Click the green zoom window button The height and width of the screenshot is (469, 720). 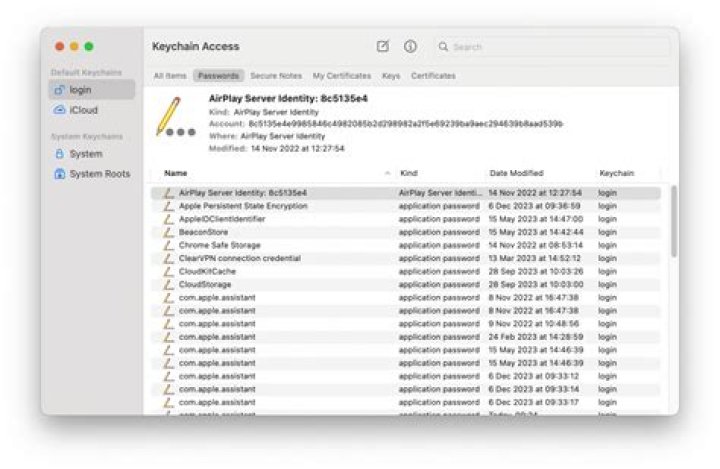[89, 46]
